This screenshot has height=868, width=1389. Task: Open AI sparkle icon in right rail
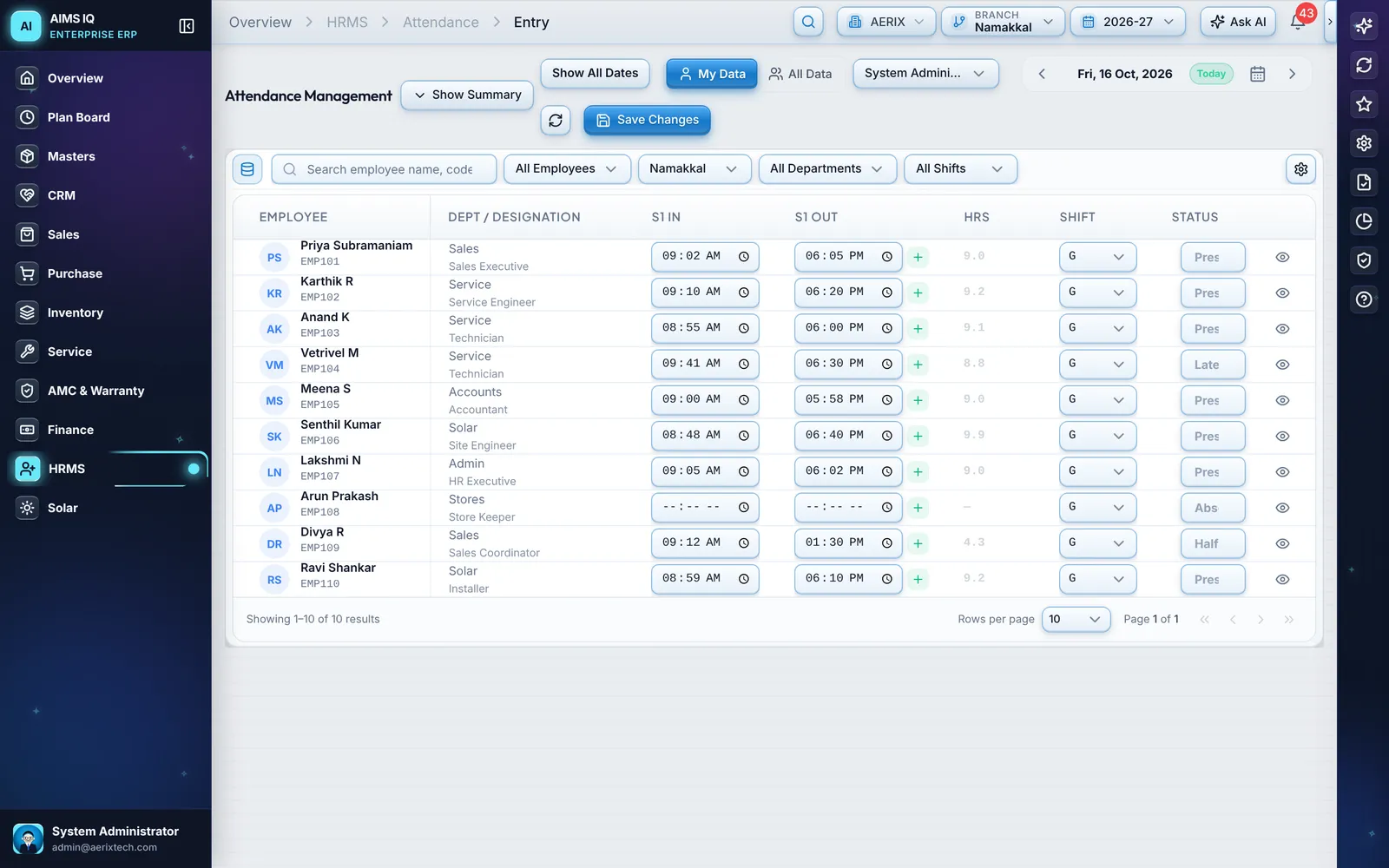1364,26
